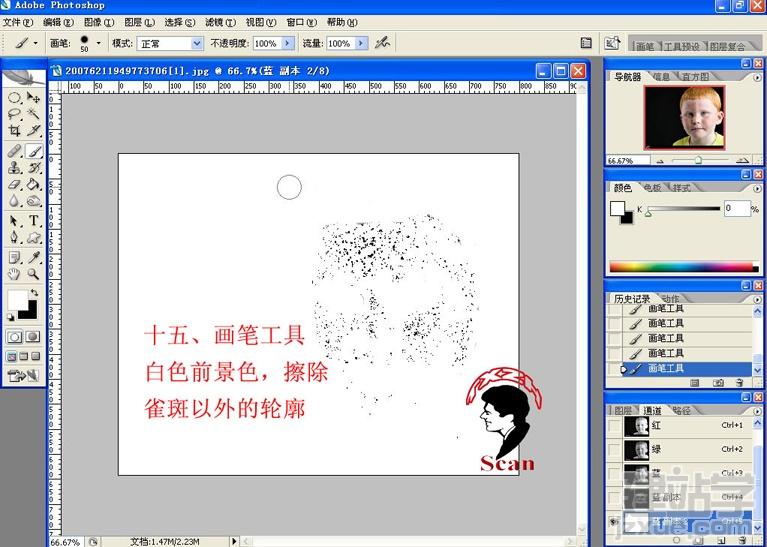Switch to the 路径 tab
The width and height of the screenshot is (767, 547).
681,410
